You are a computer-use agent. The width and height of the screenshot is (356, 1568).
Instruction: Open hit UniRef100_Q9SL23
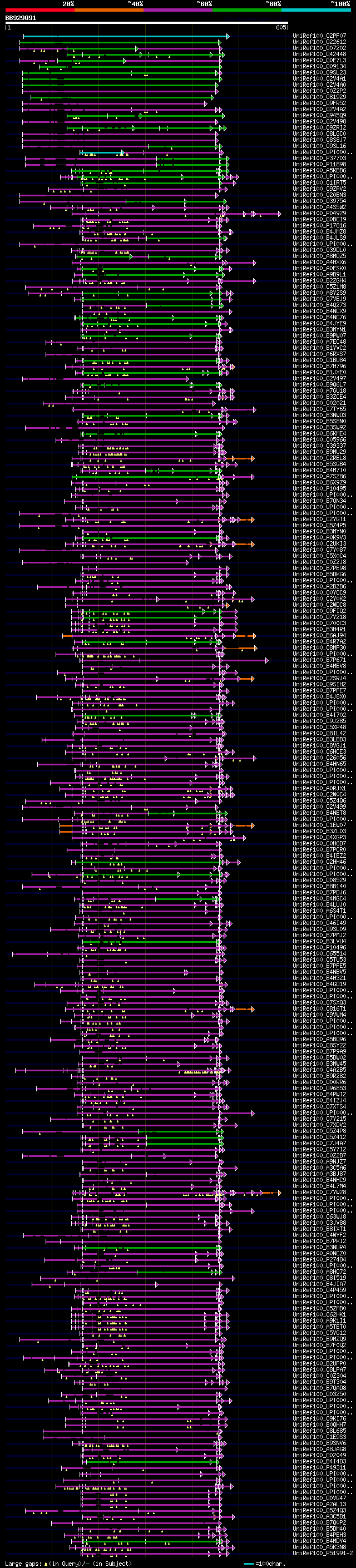tap(319, 72)
